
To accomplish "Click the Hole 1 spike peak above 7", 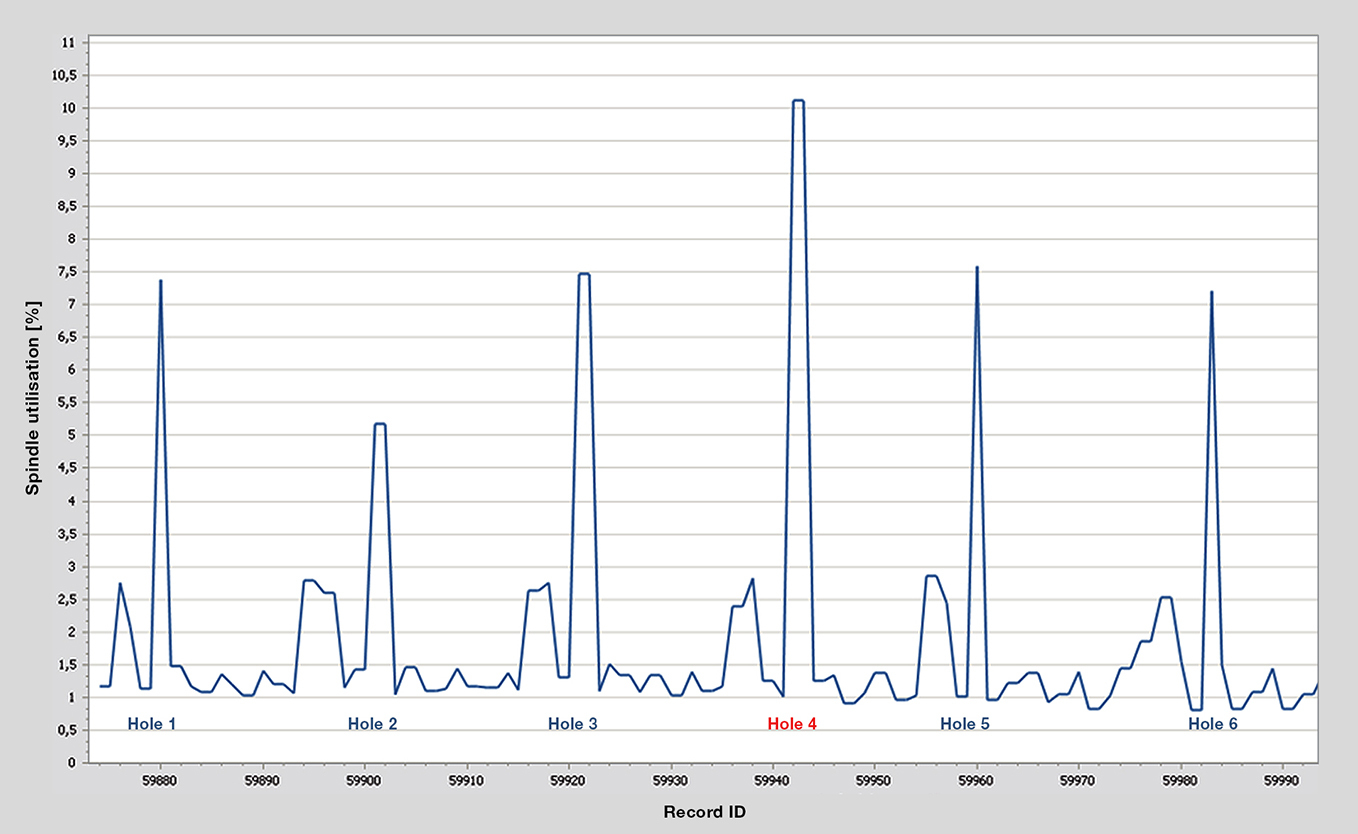I will (x=160, y=281).
